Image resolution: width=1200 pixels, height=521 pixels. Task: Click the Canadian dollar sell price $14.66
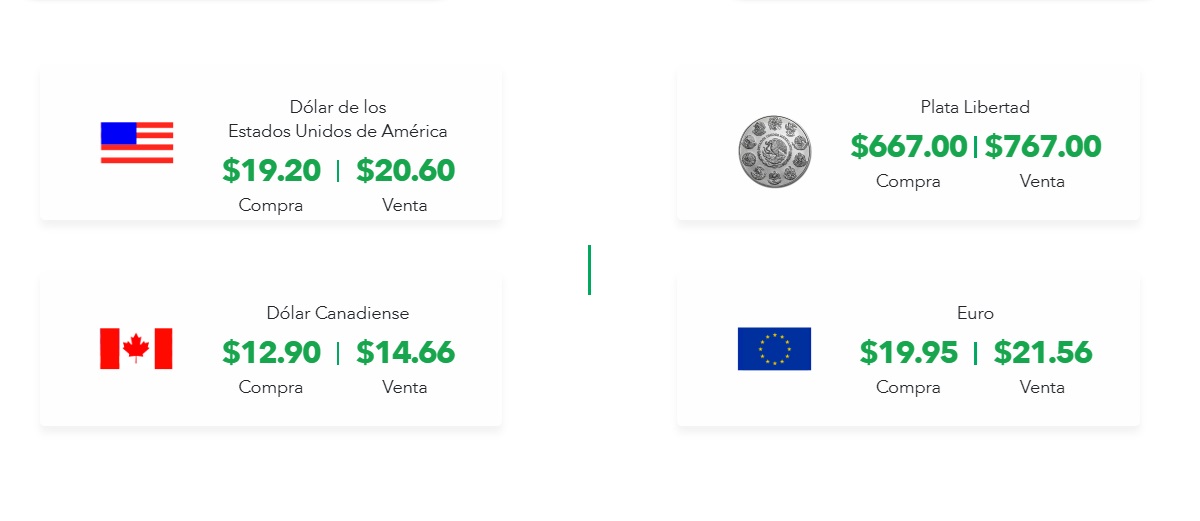click(405, 353)
